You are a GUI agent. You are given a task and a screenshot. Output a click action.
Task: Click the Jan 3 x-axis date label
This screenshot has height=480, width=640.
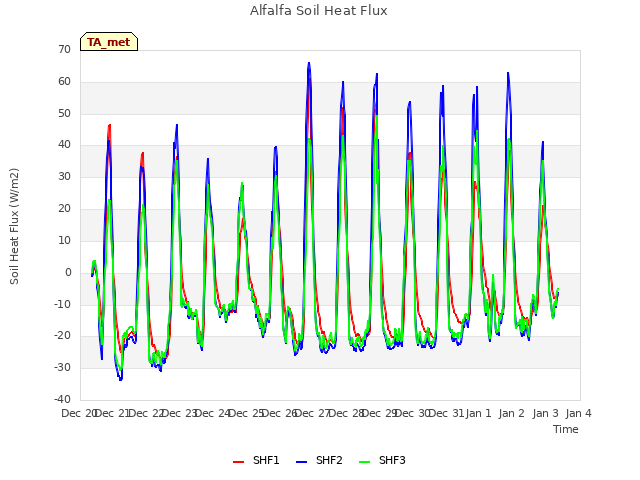[x=546, y=413]
